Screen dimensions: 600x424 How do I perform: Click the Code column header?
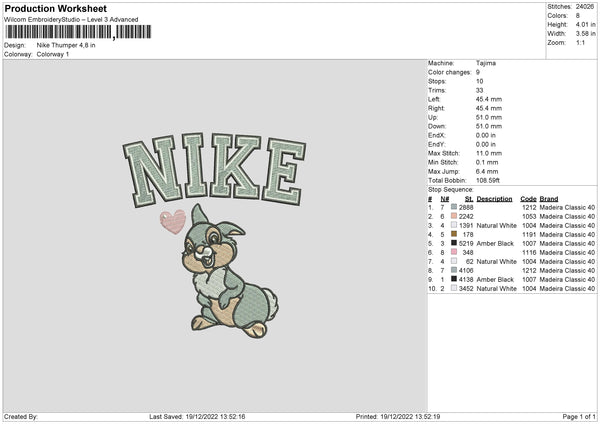tap(528, 199)
